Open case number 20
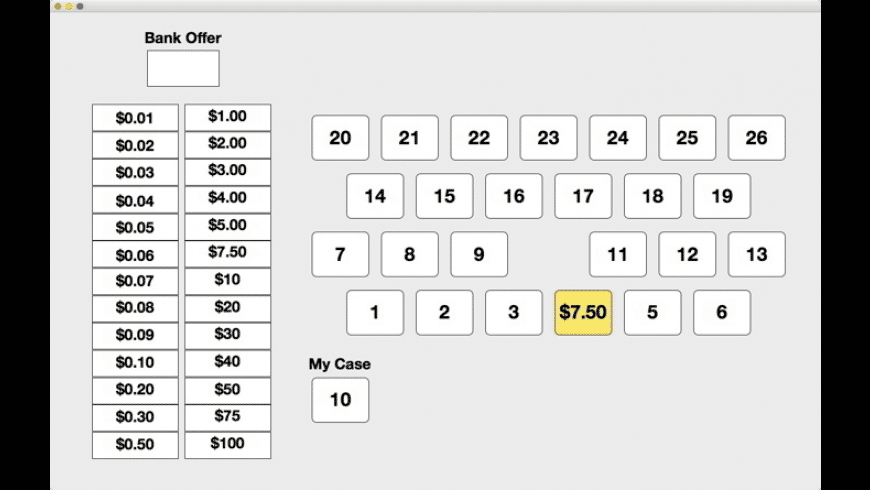This screenshot has height=490, width=870. (340, 138)
